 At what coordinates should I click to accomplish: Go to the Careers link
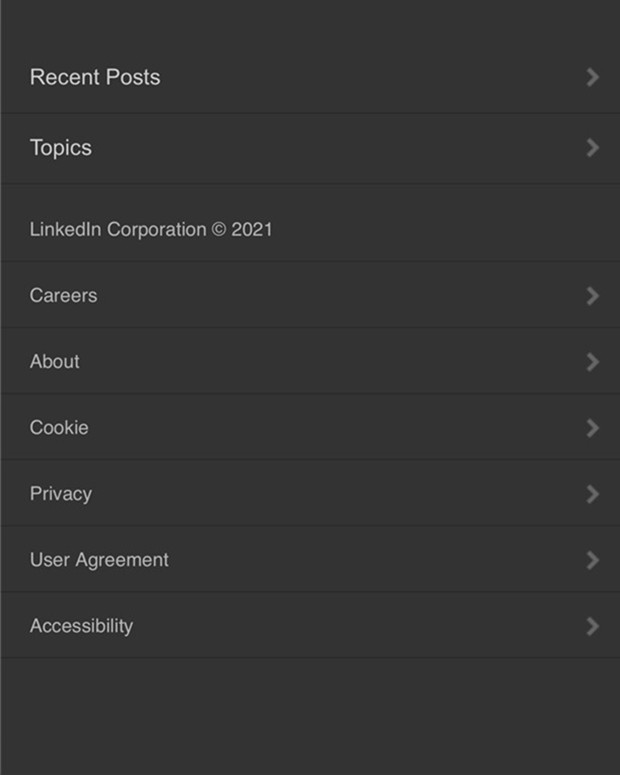[310, 296]
